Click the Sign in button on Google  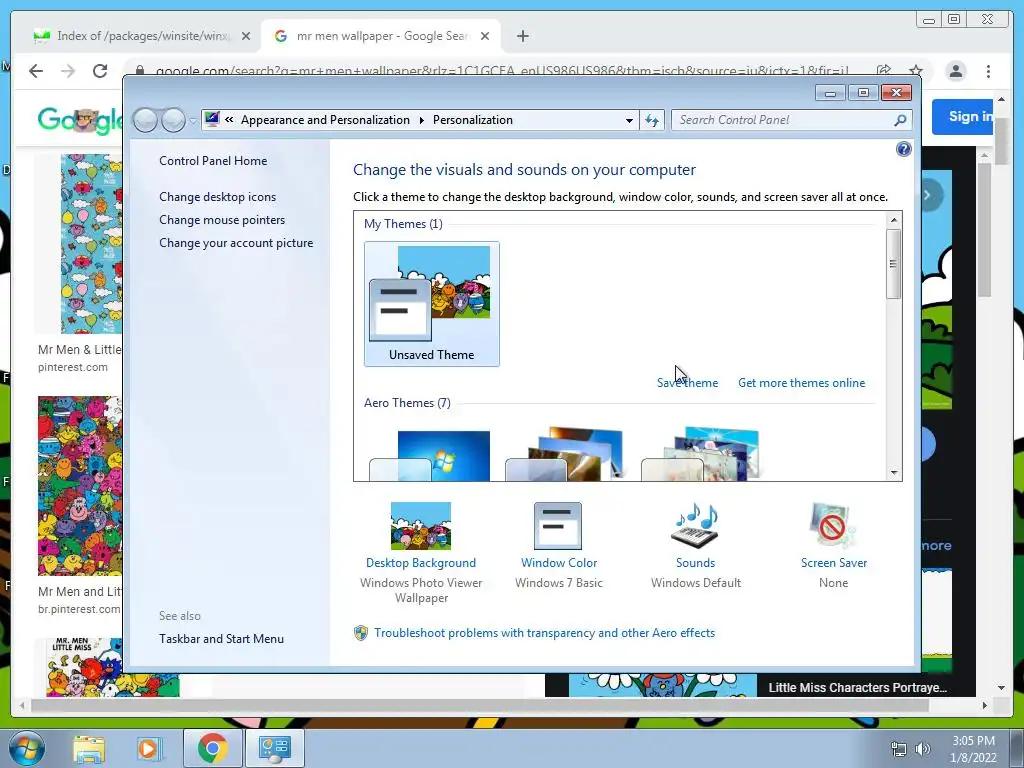point(963,117)
